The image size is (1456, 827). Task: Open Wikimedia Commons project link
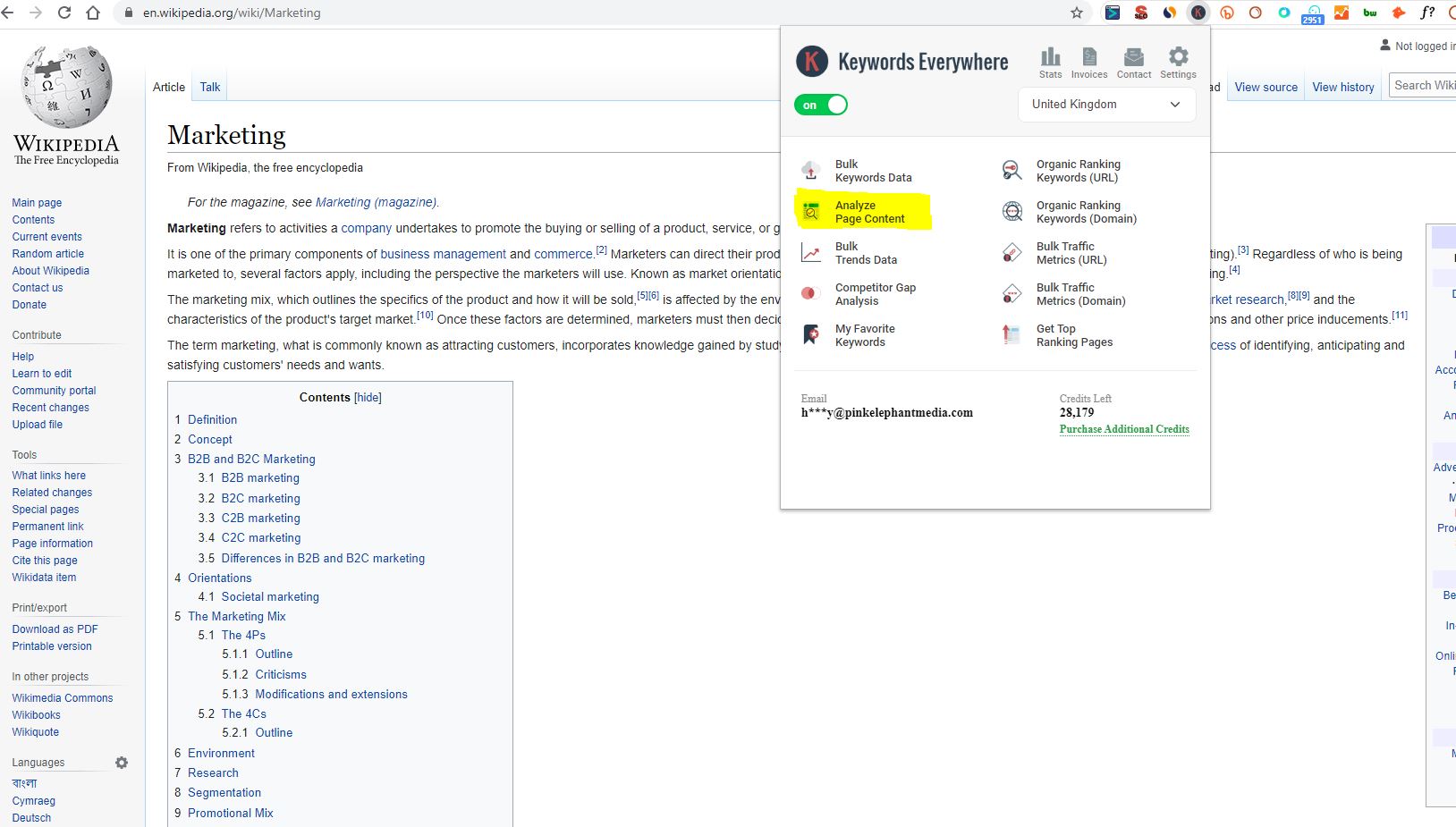click(62, 698)
